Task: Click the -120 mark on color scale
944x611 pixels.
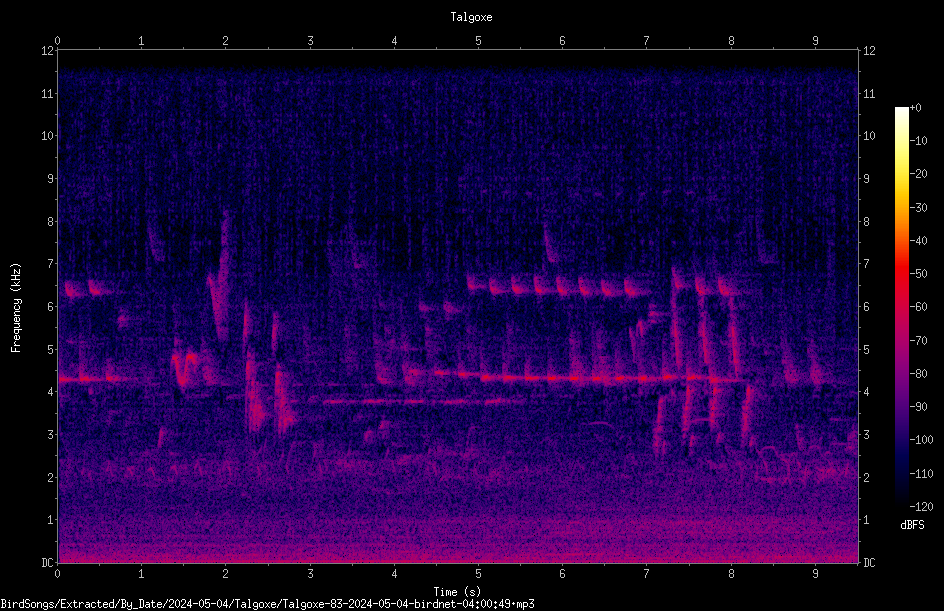Action: [921, 506]
